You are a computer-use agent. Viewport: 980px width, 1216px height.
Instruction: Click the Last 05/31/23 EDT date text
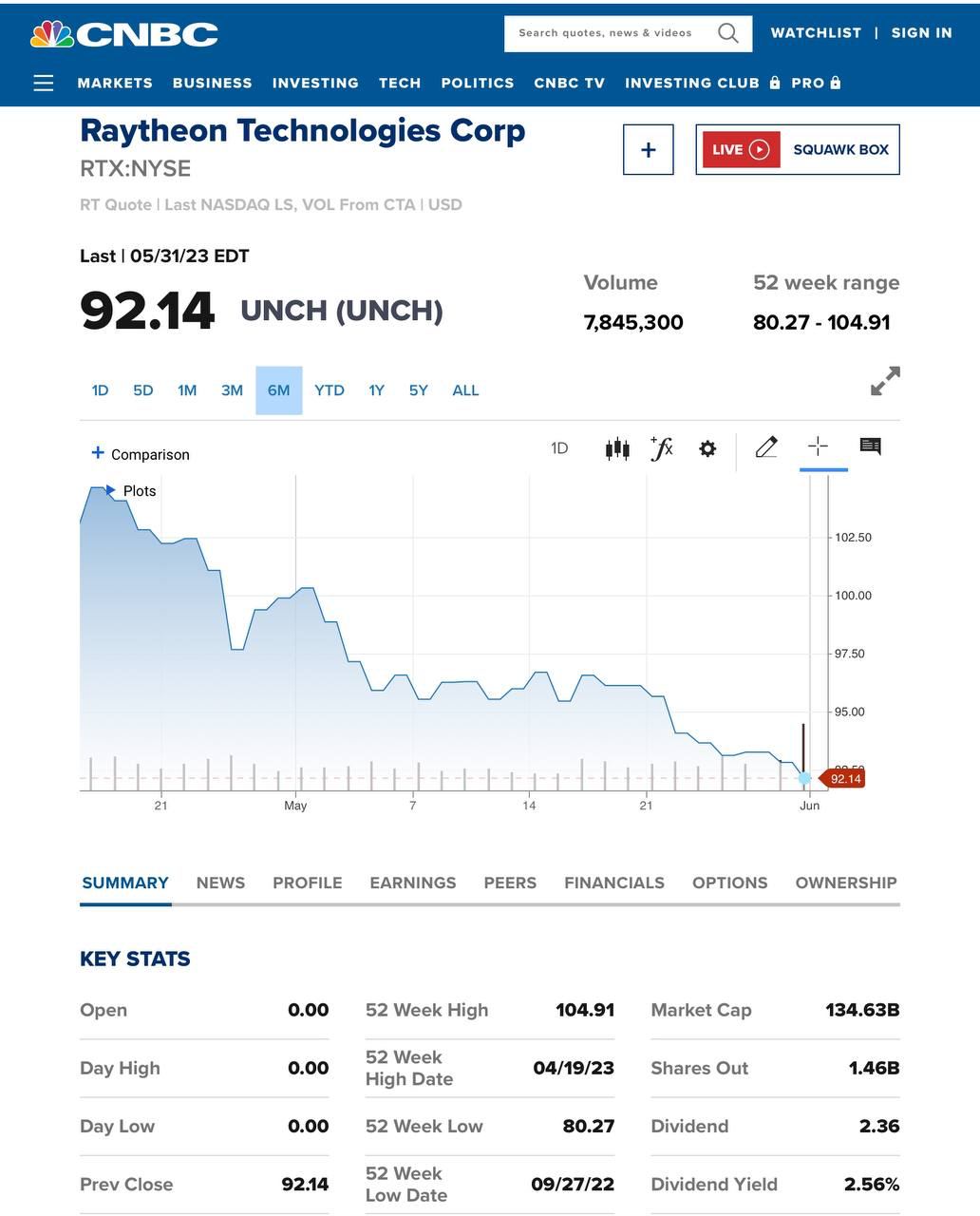(164, 256)
